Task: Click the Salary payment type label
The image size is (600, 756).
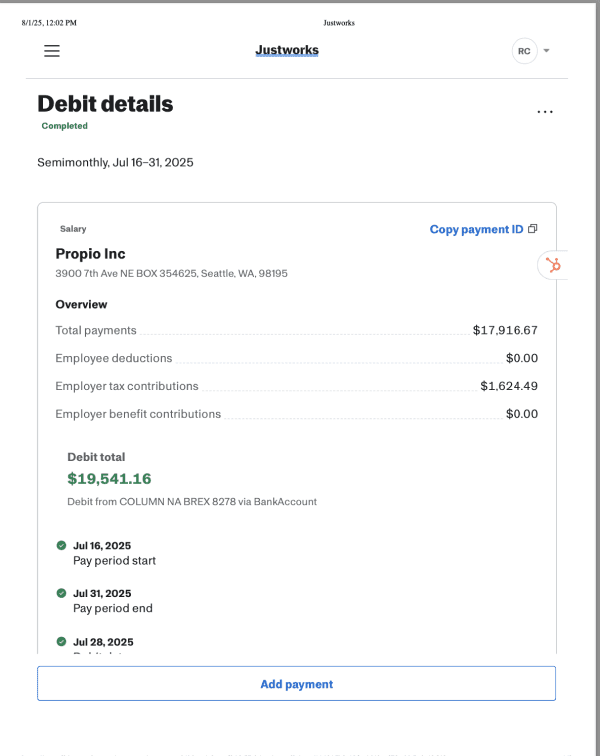Action: pyautogui.click(x=73, y=229)
